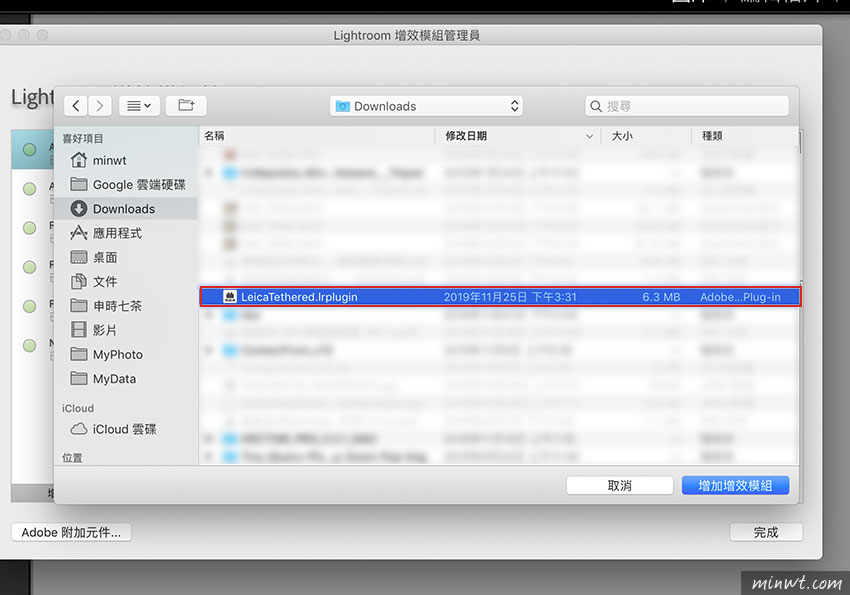
Task: Click the 取消 cancel button
Action: tap(620, 486)
